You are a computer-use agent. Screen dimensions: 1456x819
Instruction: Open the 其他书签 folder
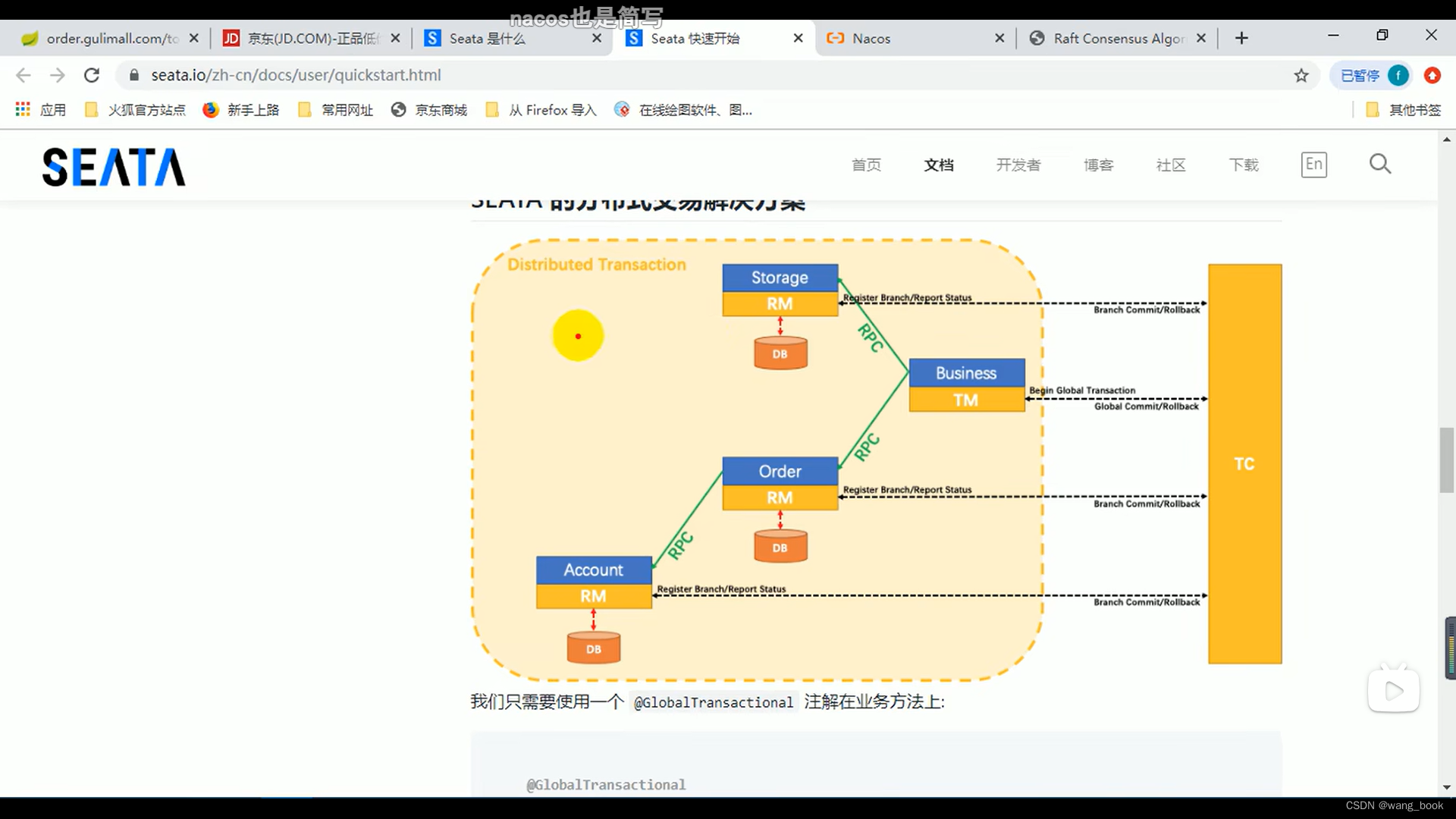coord(1403,110)
